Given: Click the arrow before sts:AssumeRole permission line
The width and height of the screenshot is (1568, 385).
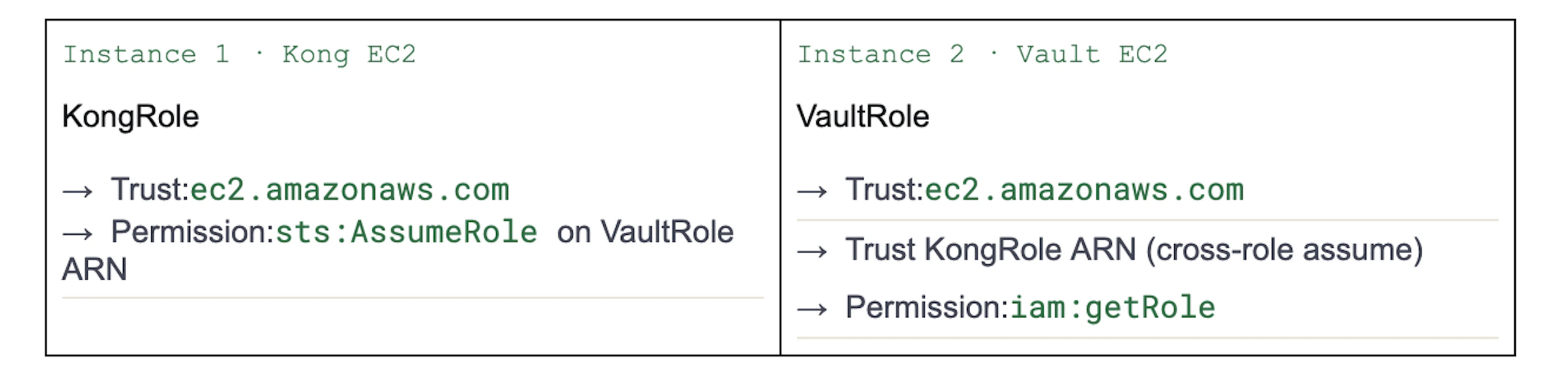Looking at the screenshot, I should pyautogui.click(x=77, y=234).
